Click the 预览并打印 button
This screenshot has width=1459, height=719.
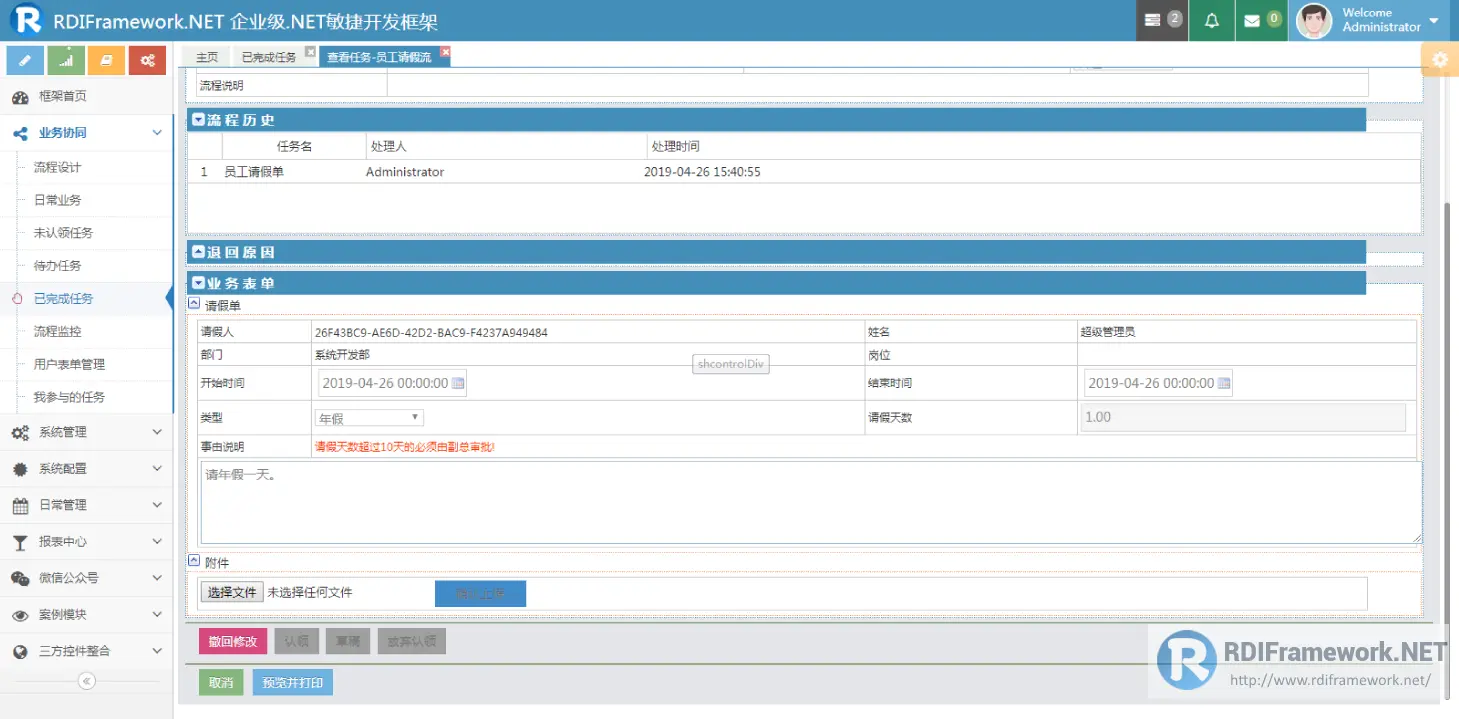(x=293, y=682)
